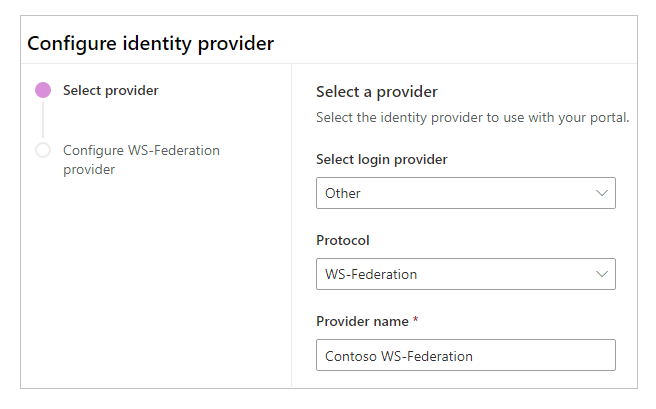Click the Provider name field label
Image resolution: width=656 pixels, height=409 pixels.
[x=361, y=321]
